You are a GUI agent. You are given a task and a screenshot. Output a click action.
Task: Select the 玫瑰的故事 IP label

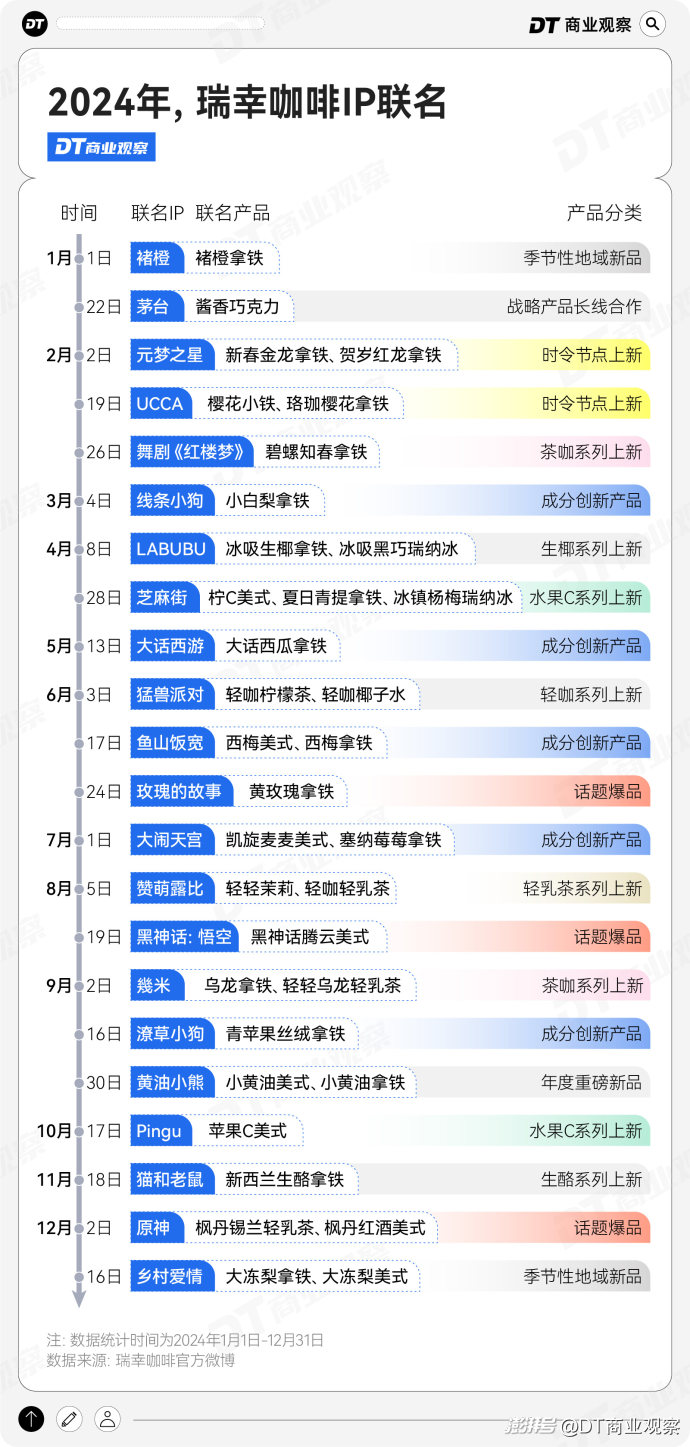pyautogui.click(x=181, y=791)
